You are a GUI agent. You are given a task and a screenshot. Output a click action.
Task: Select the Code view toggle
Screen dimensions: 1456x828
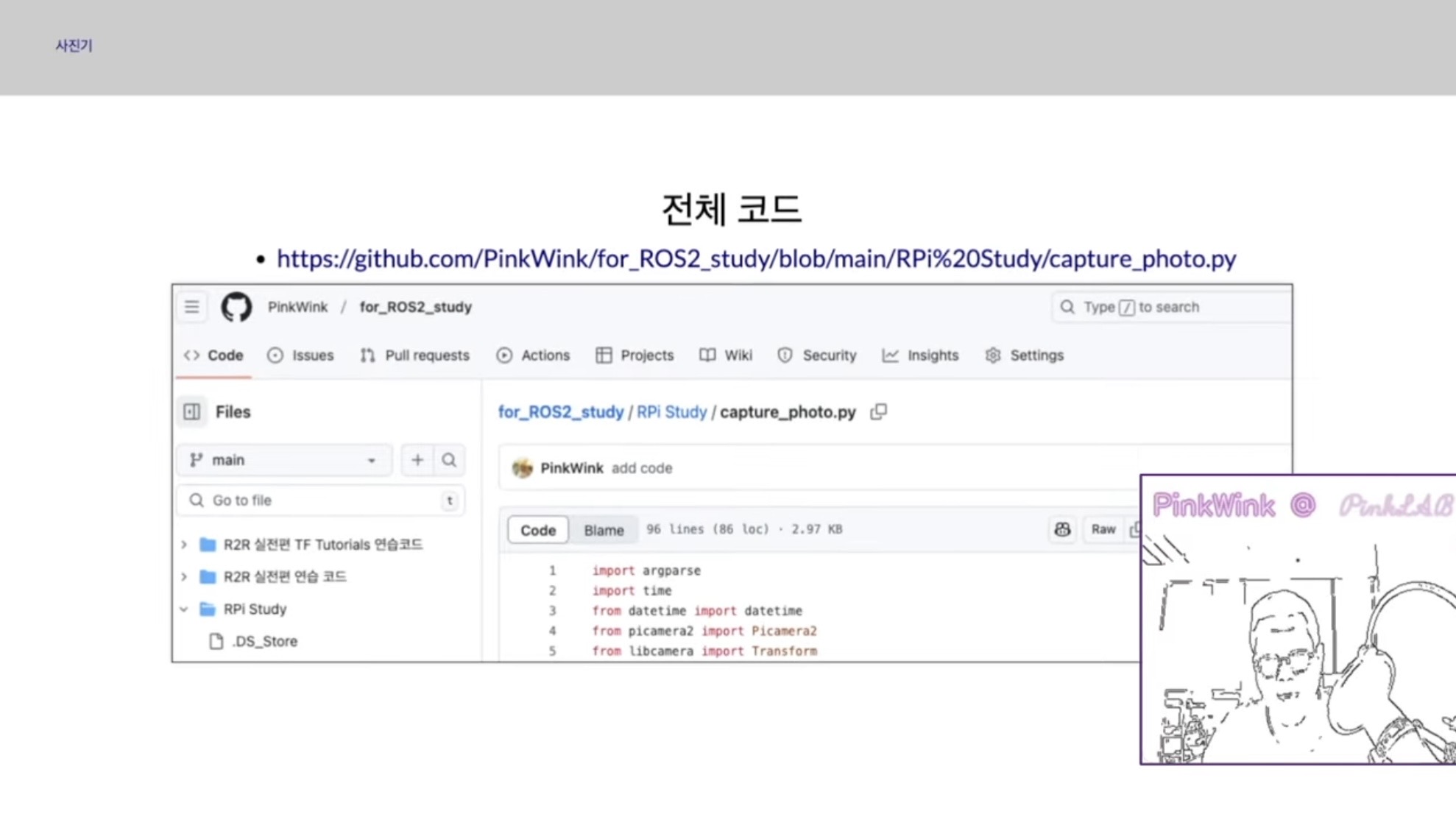pos(538,530)
